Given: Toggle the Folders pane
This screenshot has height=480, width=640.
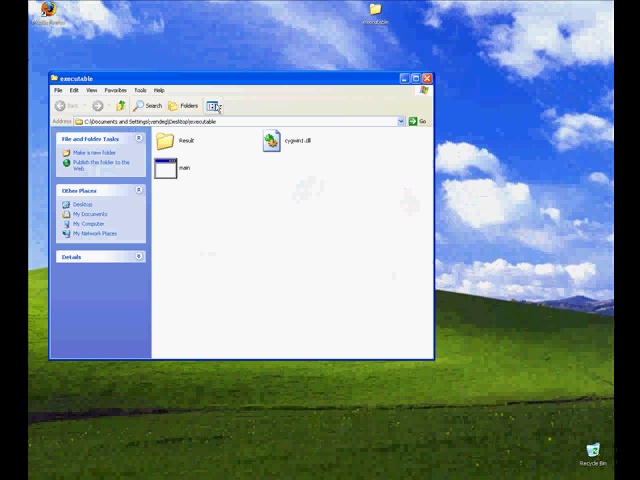Looking at the screenshot, I should point(183,106).
